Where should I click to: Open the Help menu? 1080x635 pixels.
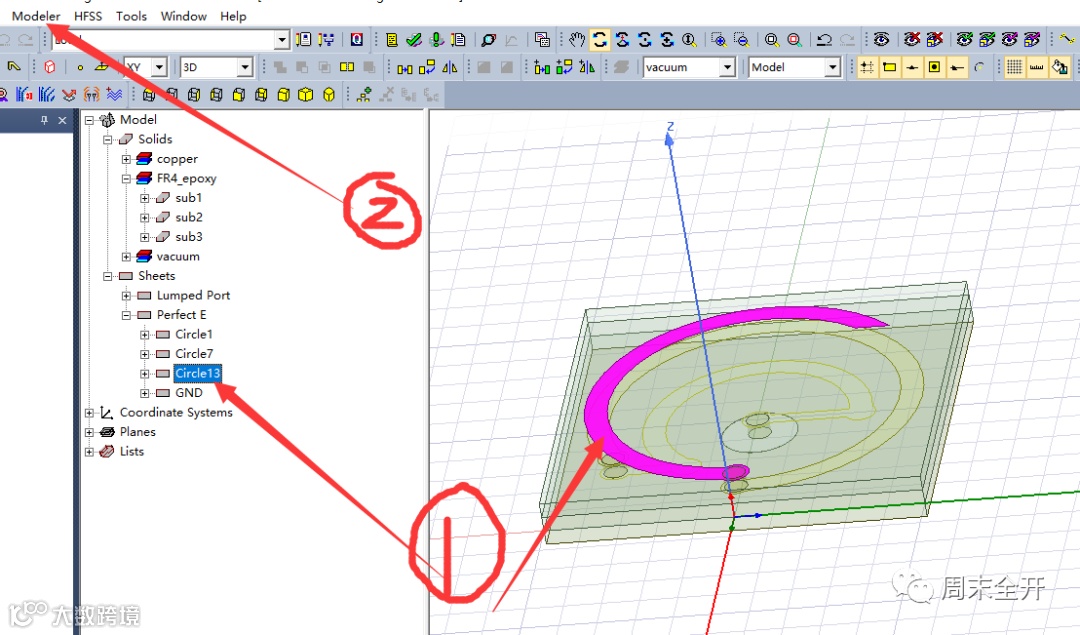[x=233, y=16]
